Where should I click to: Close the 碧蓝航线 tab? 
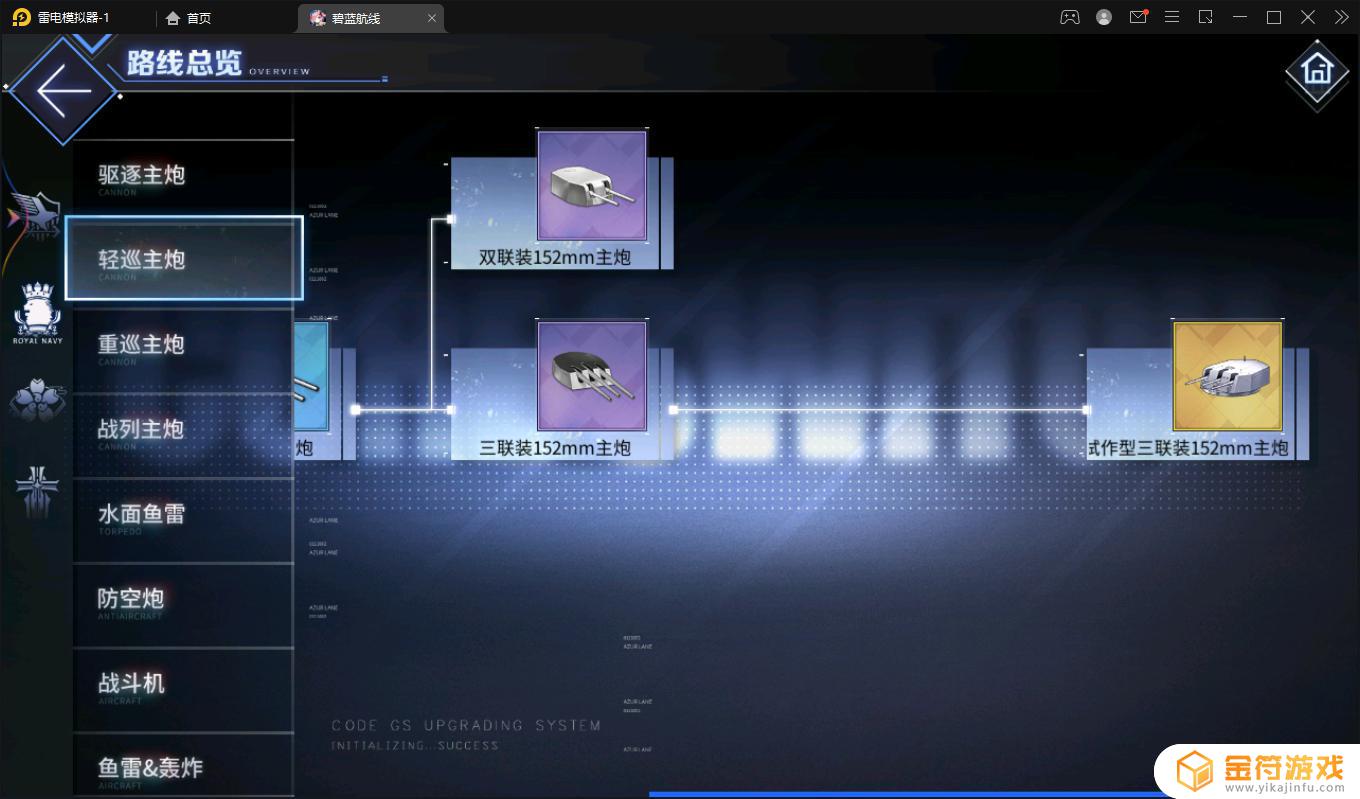432,18
